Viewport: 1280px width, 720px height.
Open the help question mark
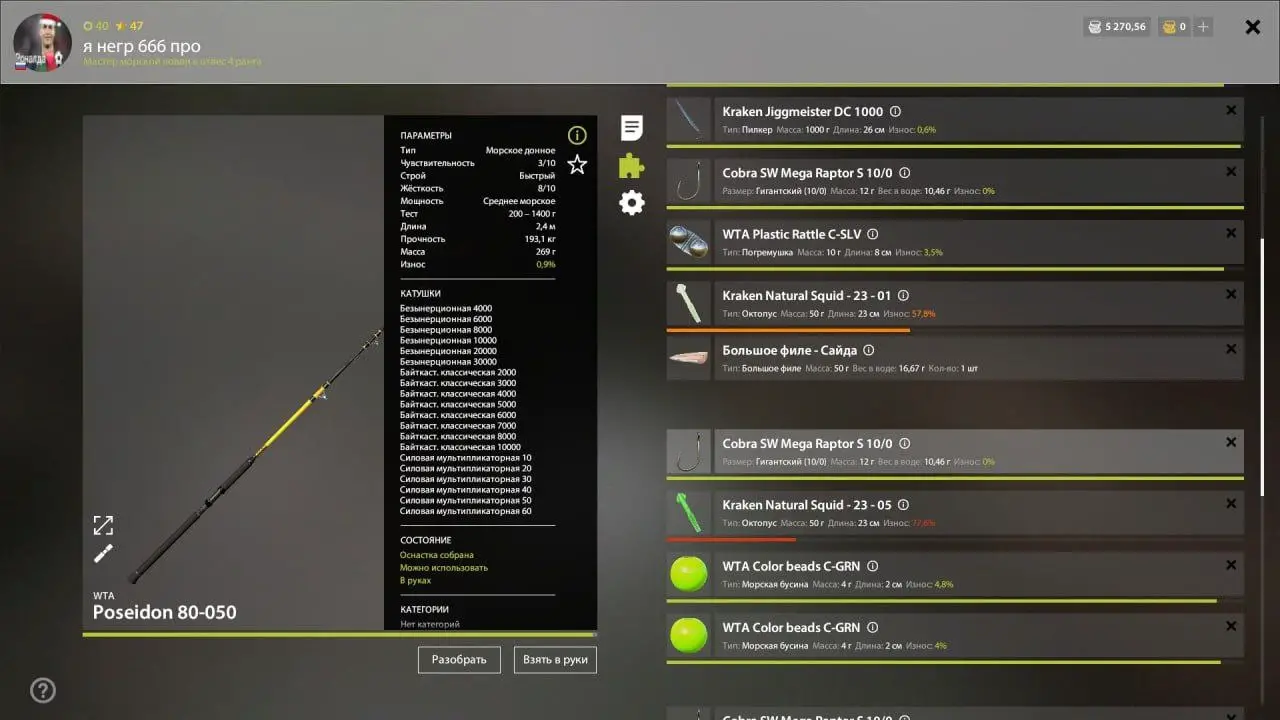(x=43, y=690)
